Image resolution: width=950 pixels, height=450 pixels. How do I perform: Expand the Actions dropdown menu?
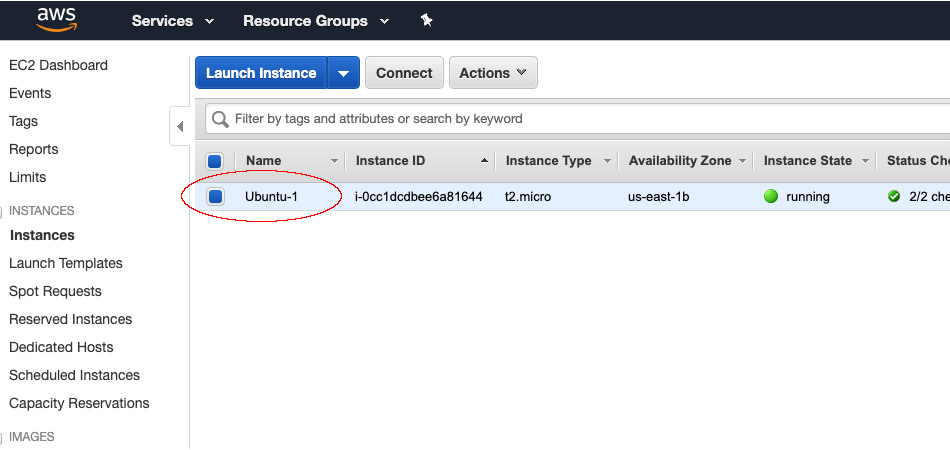point(493,73)
